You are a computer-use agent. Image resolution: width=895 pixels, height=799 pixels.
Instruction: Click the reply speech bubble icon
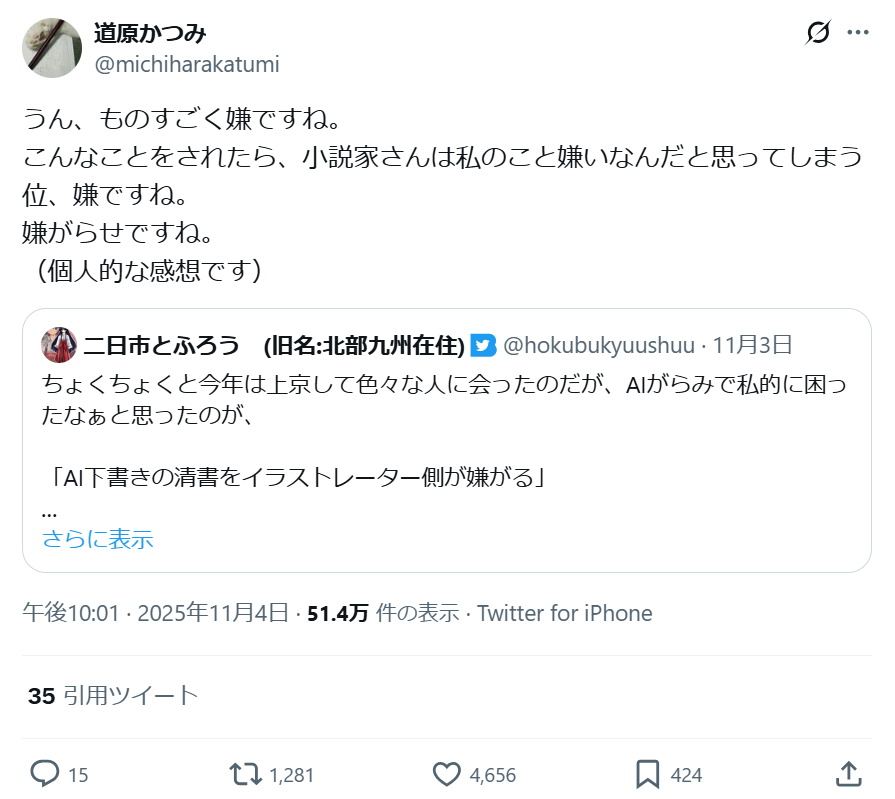click(x=45, y=773)
